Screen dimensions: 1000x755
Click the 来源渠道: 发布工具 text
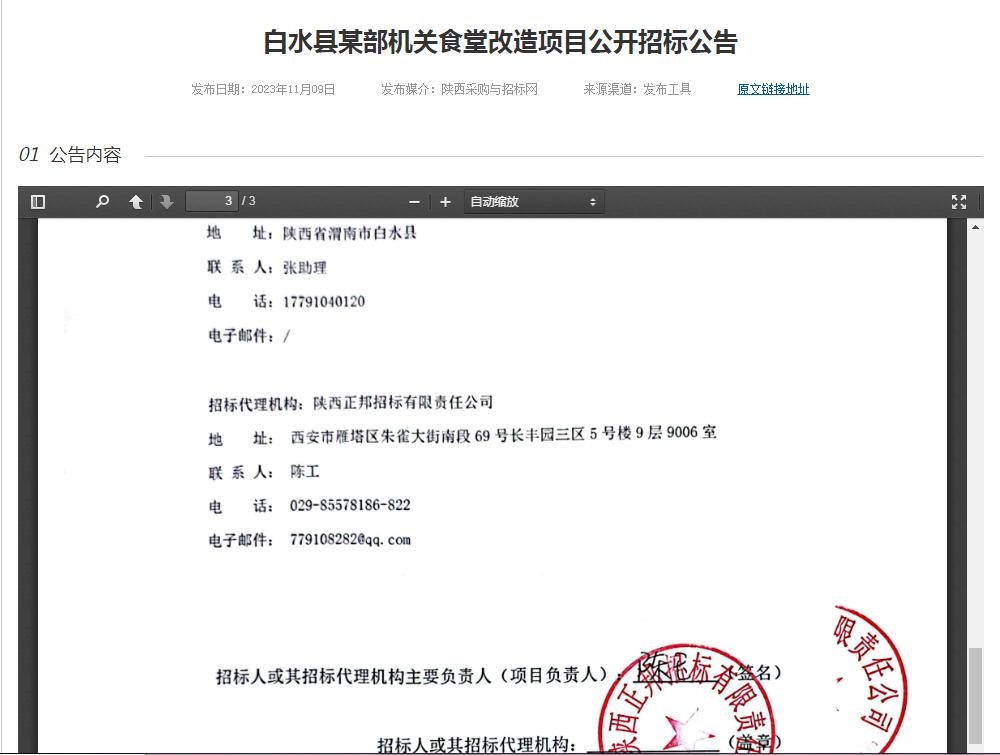click(637, 89)
